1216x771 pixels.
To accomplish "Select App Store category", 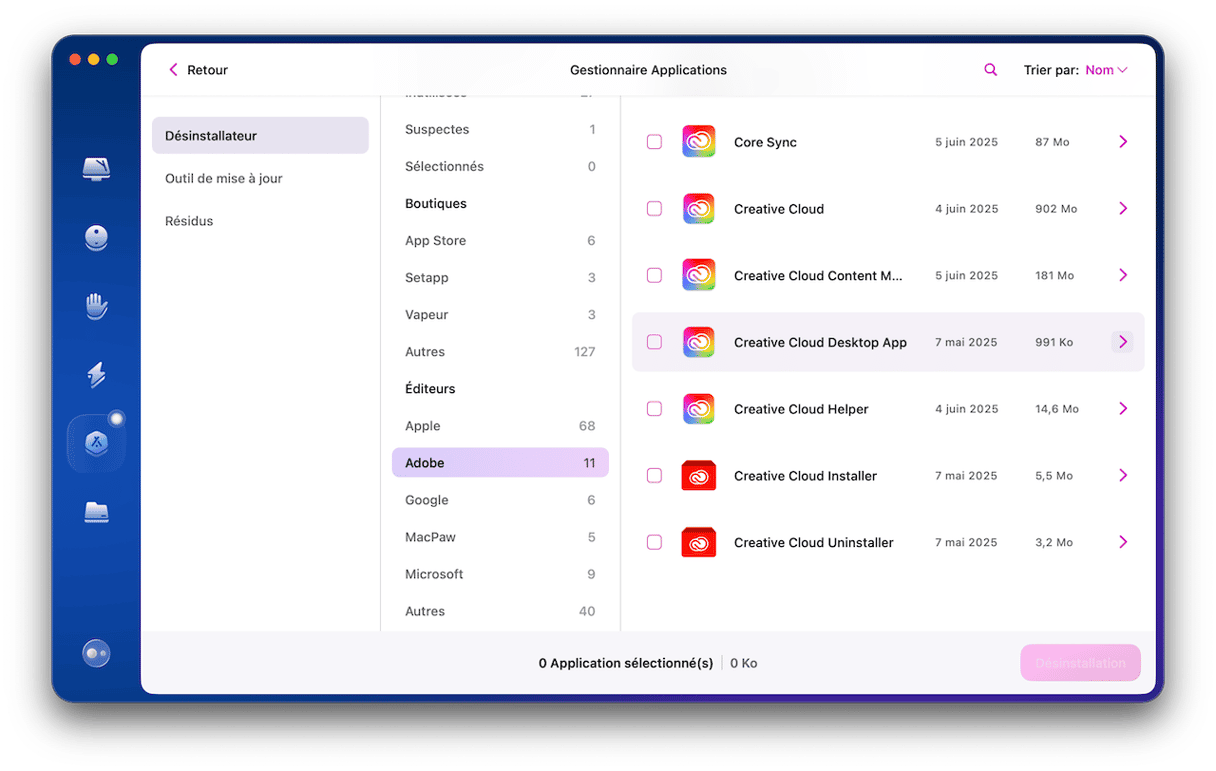I will [500, 240].
